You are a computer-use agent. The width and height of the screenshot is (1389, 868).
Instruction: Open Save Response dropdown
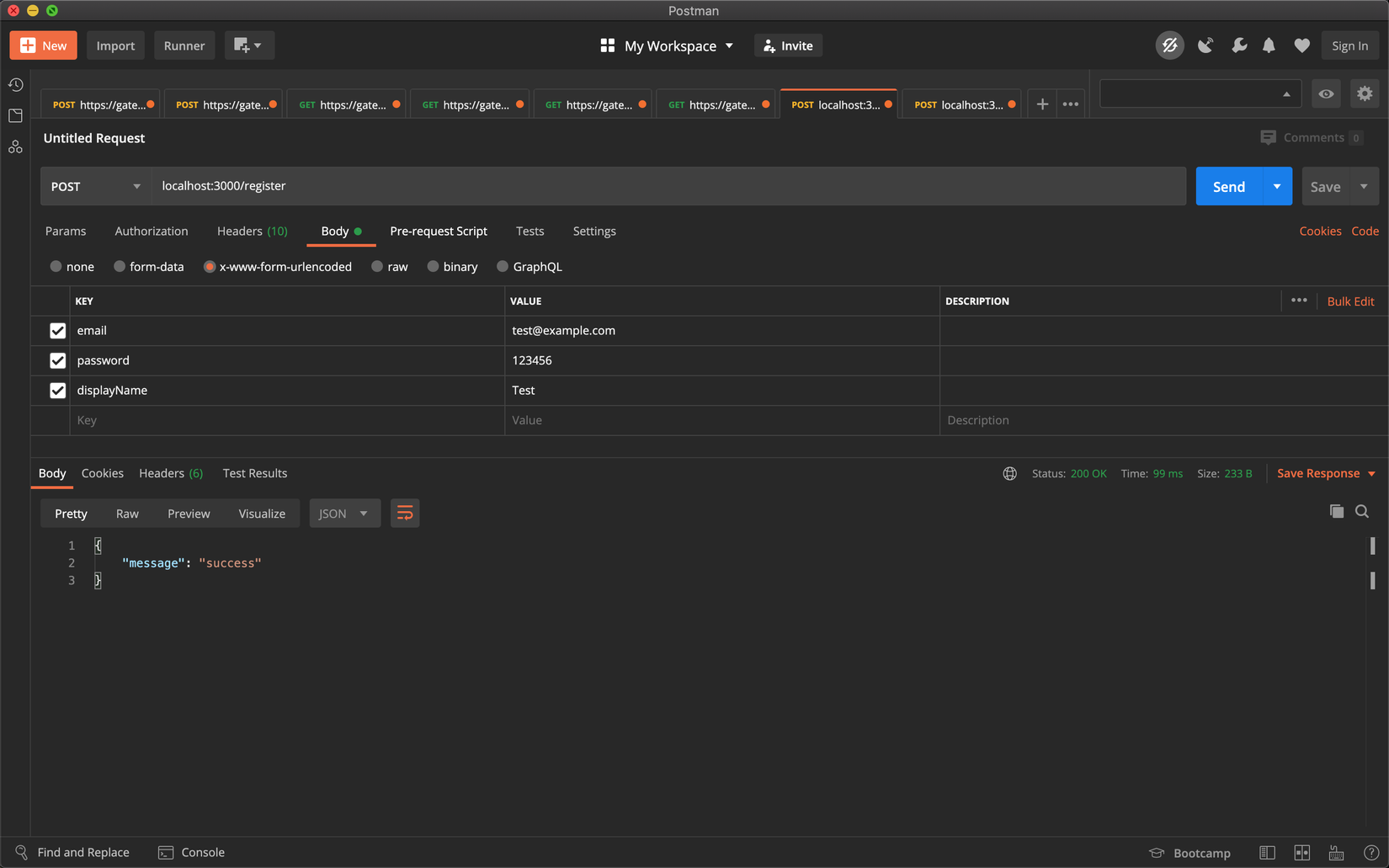point(1327,474)
